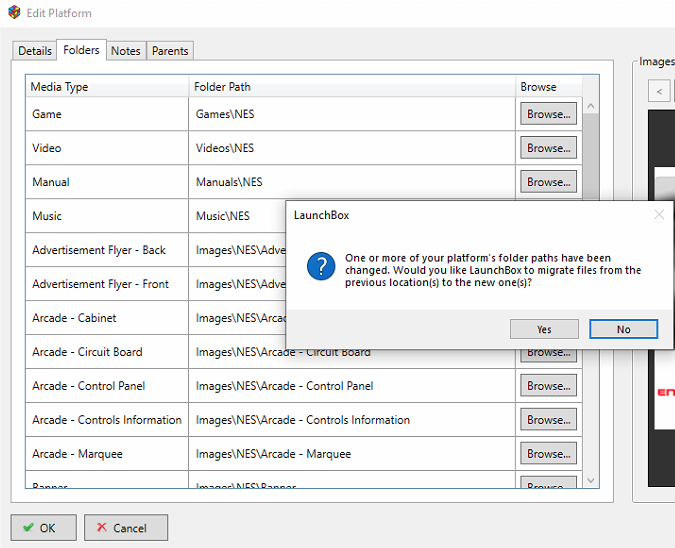Select Arcade - Circuit Board media type

(107, 352)
